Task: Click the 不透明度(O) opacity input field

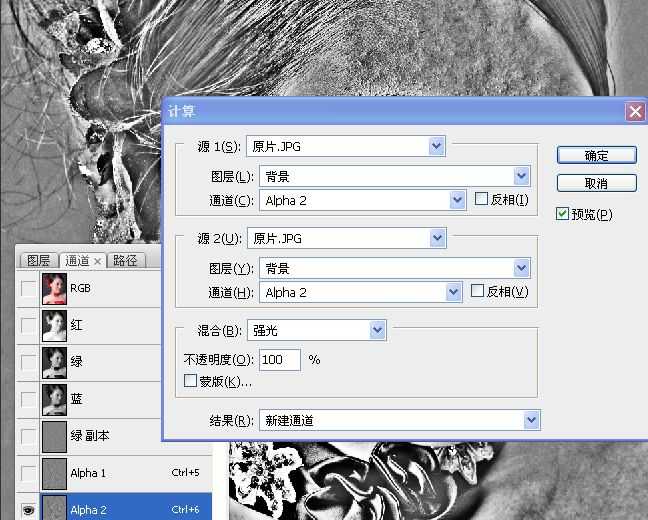Action: point(280,360)
